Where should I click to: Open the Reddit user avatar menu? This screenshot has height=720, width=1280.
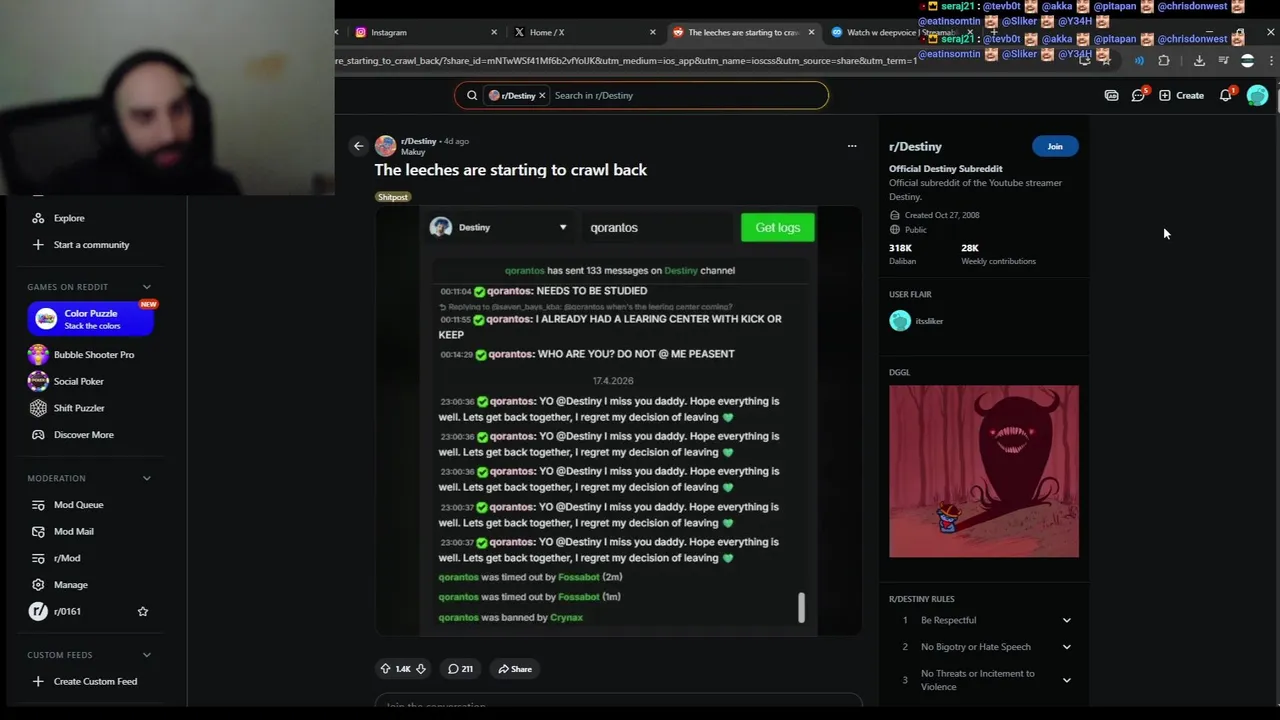tap(1257, 95)
